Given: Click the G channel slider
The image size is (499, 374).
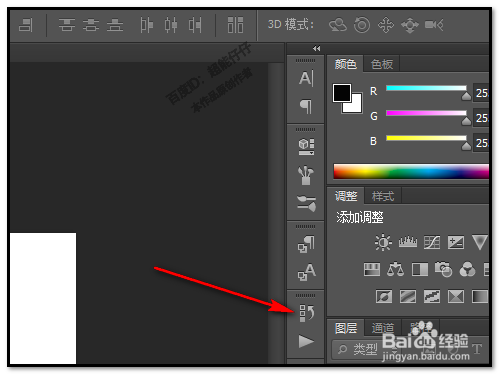Looking at the screenshot, I should click(x=426, y=113).
